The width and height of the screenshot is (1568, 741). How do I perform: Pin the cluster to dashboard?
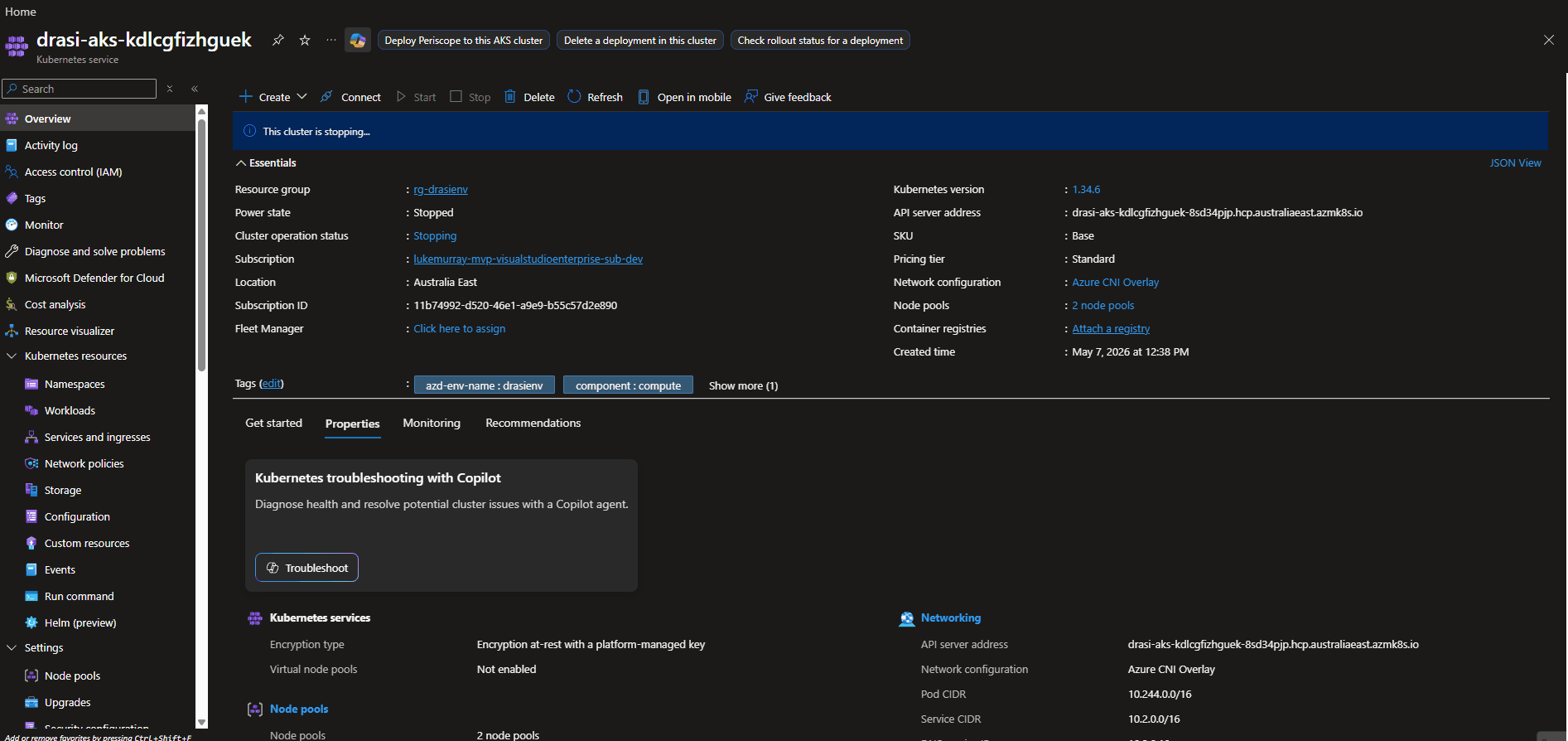278,40
